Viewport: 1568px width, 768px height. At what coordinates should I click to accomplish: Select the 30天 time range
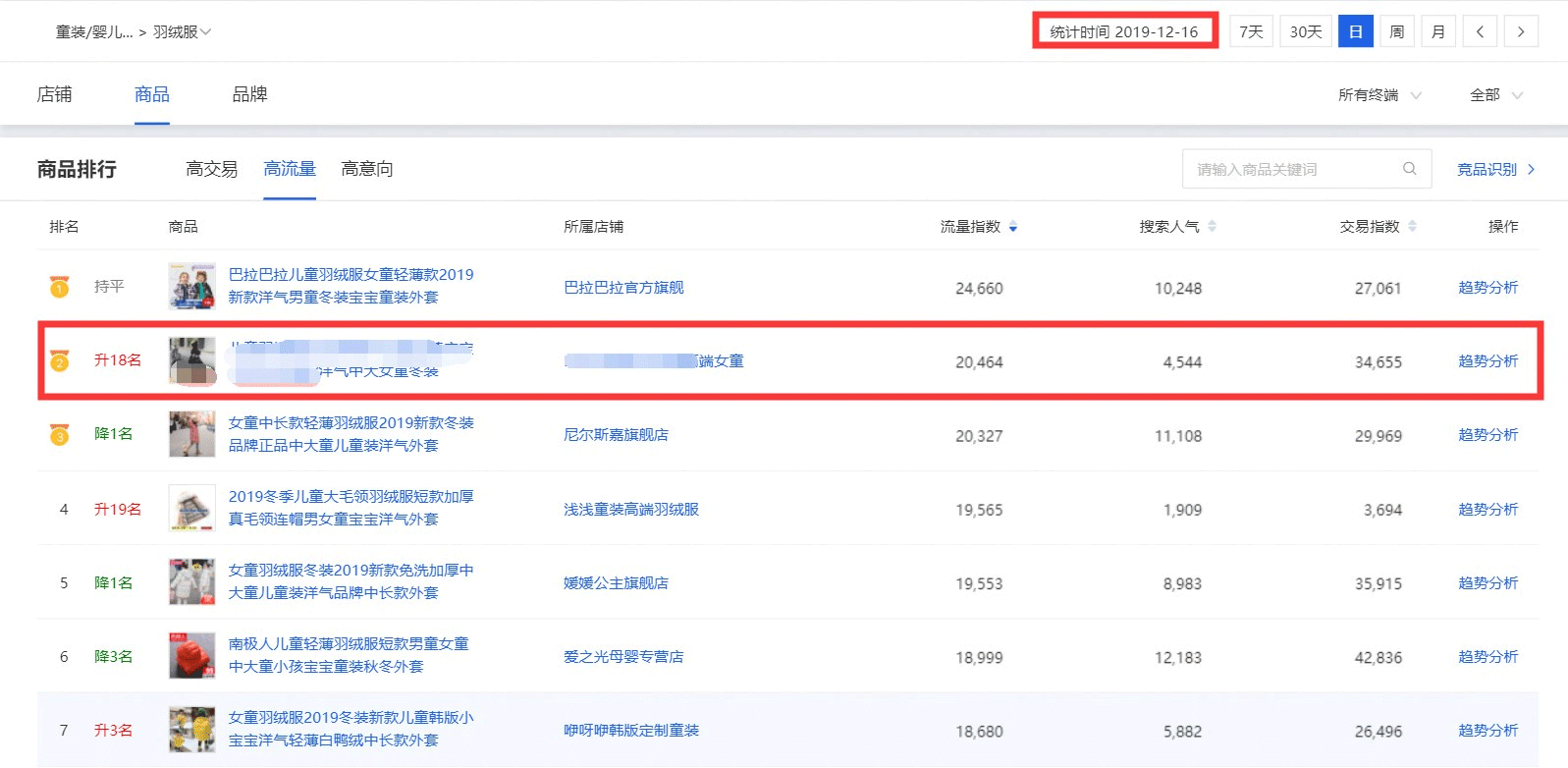tap(1305, 31)
